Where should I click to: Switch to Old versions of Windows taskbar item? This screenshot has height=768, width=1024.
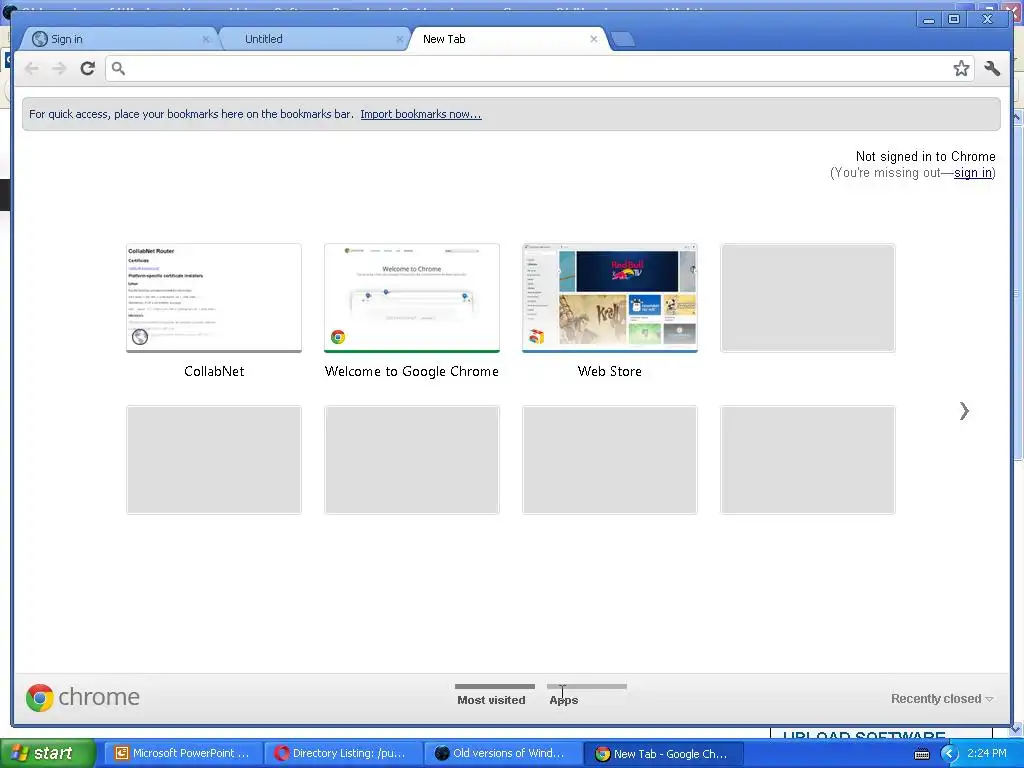tap(503, 754)
